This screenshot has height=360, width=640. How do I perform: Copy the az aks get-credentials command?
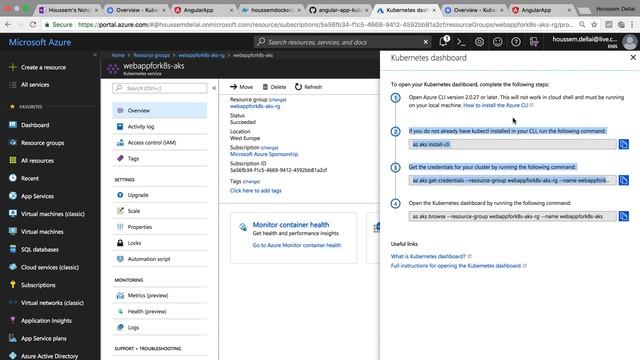(624, 180)
